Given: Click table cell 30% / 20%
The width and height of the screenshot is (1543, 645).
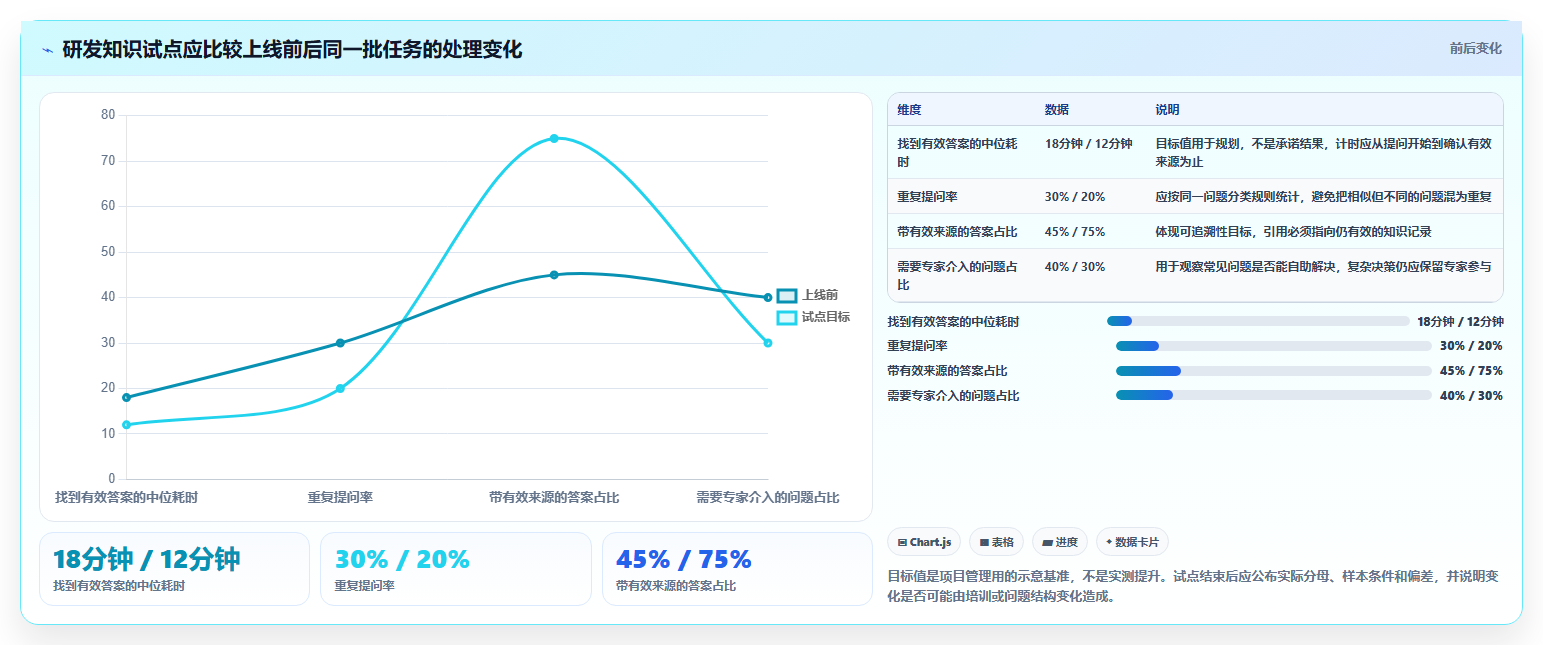Looking at the screenshot, I should (x=1075, y=197).
